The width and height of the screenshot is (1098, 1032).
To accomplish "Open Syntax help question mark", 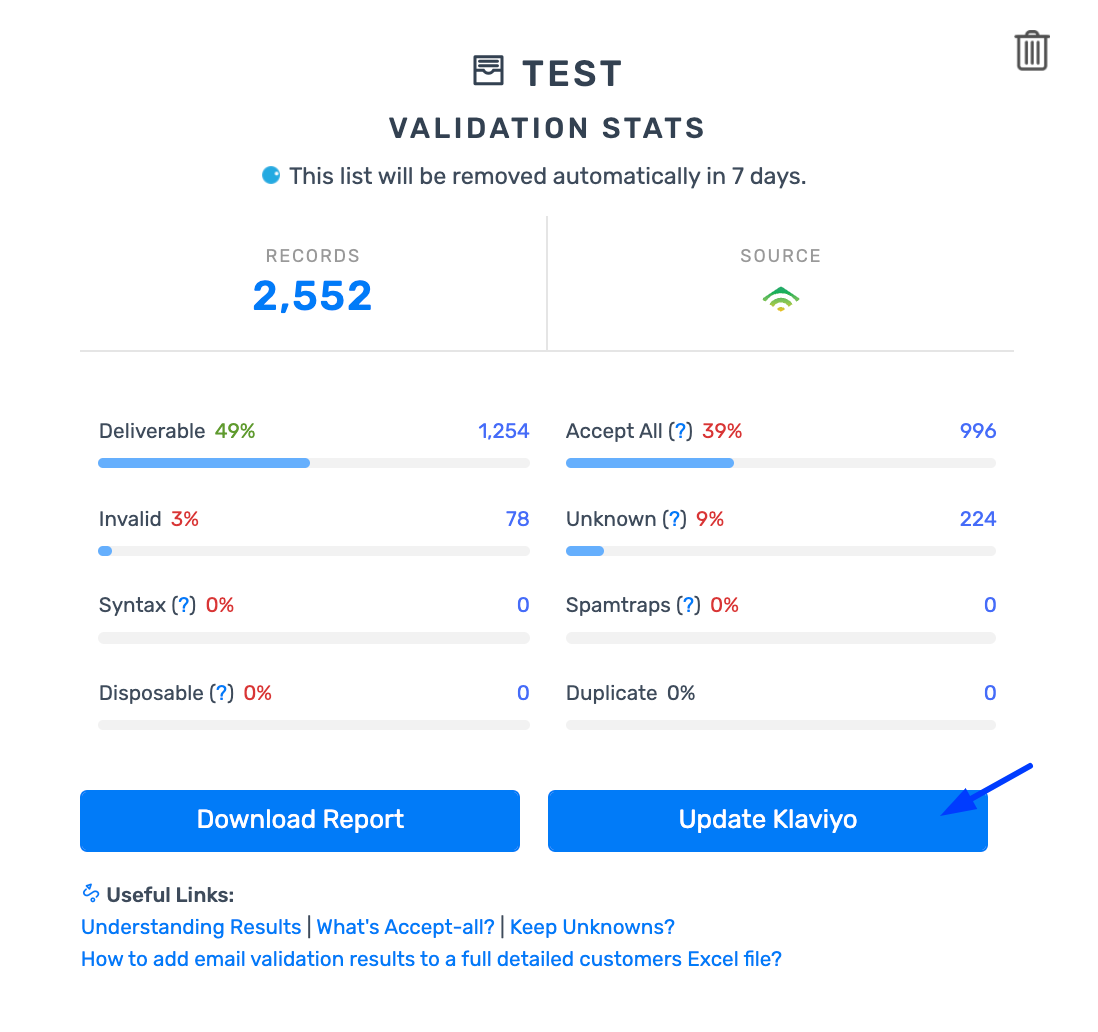I will [183, 605].
